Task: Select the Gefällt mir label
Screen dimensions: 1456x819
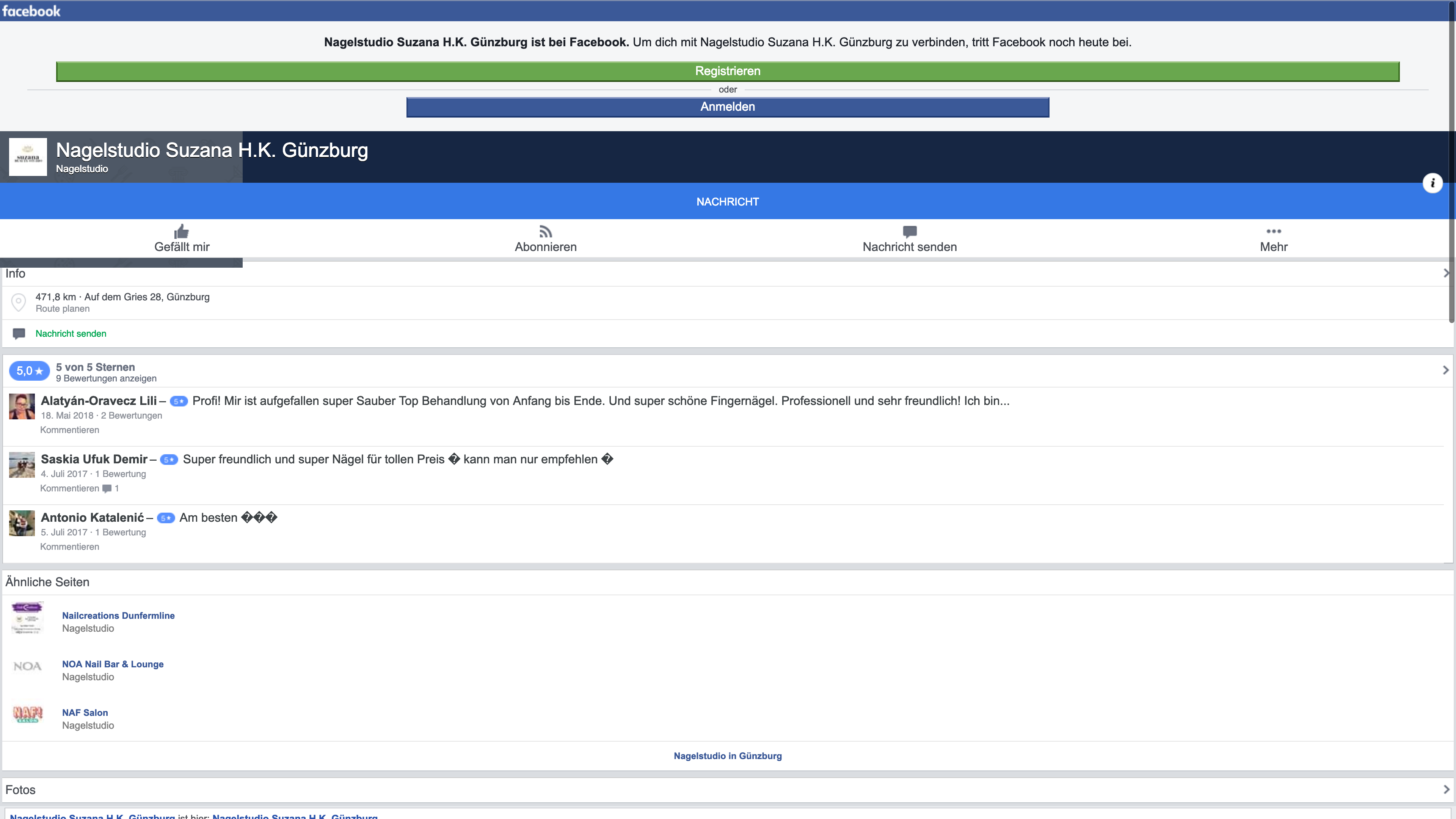Action: point(182,247)
